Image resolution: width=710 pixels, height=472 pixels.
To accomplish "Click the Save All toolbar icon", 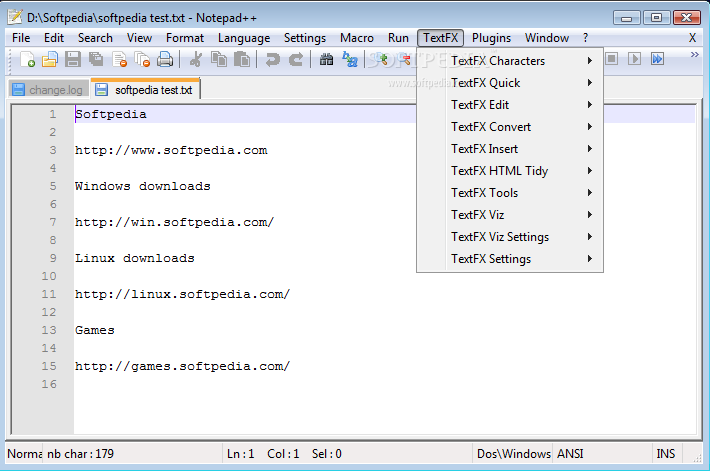I will [96, 59].
